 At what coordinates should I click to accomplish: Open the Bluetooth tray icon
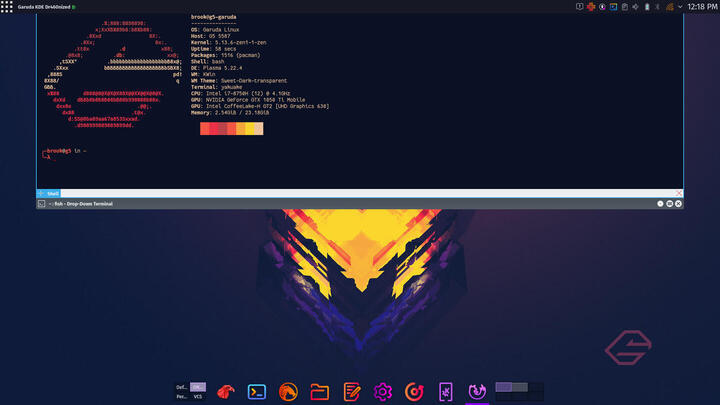658,7
